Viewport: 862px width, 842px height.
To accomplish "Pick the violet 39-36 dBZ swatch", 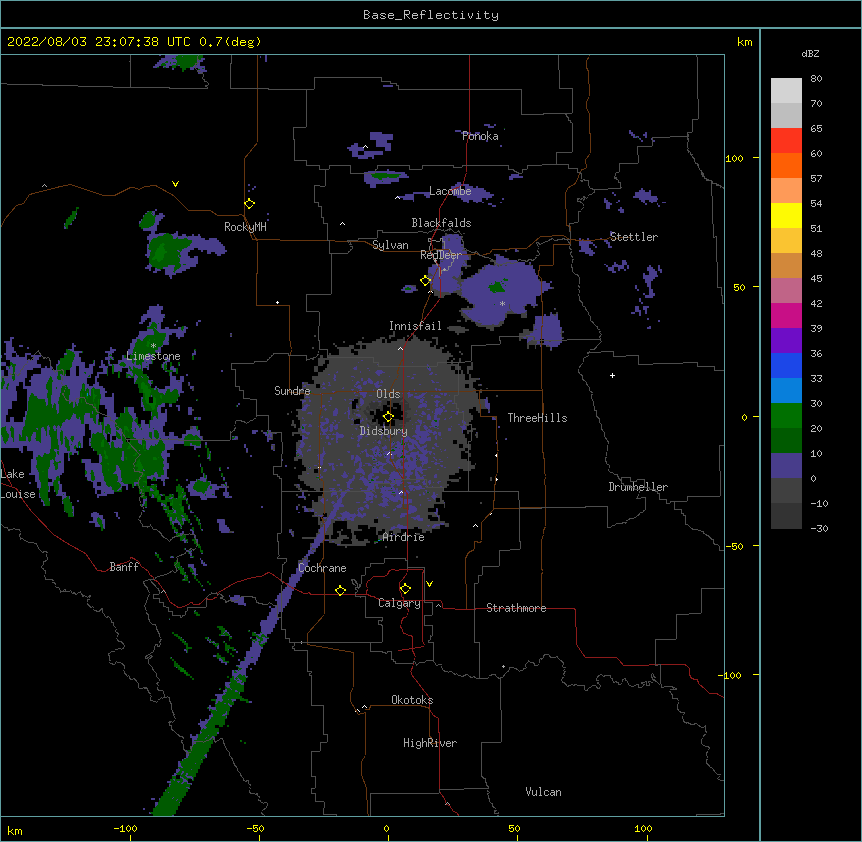I will (786, 341).
